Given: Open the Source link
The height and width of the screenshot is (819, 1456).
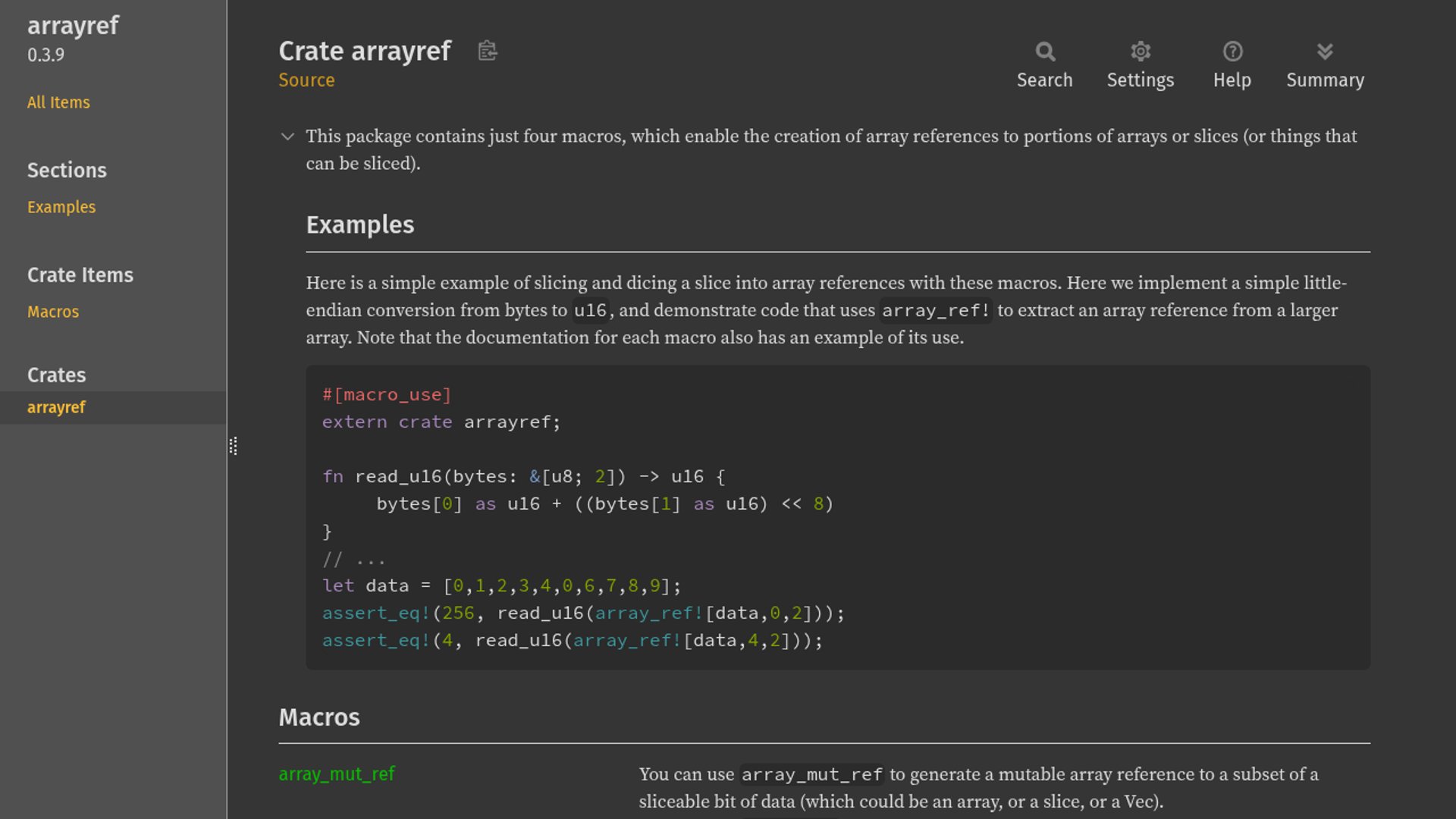Looking at the screenshot, I should point(306,80).
